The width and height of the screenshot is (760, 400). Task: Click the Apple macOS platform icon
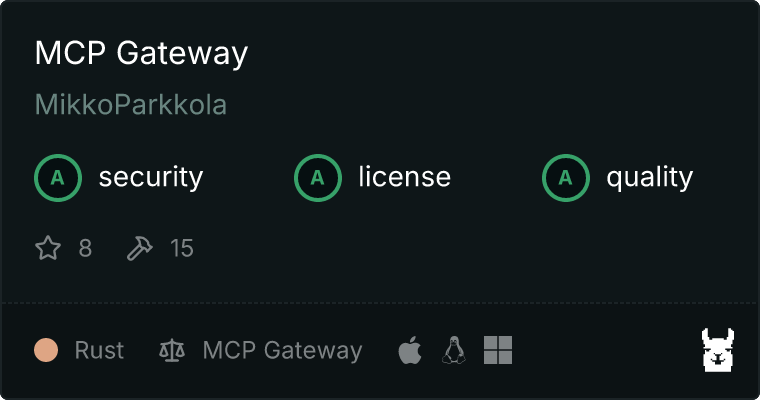410,350
